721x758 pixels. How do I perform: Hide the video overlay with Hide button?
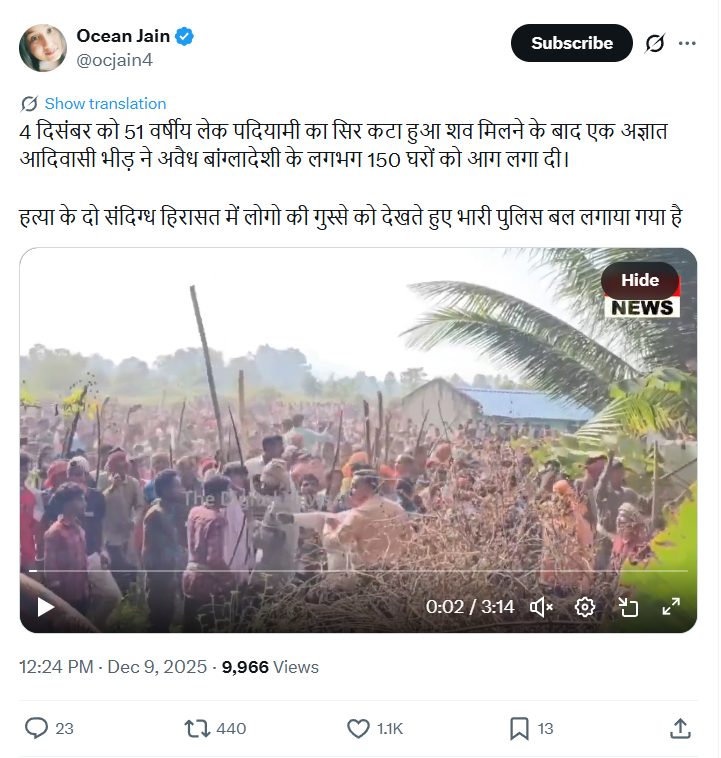coord(640,280)
